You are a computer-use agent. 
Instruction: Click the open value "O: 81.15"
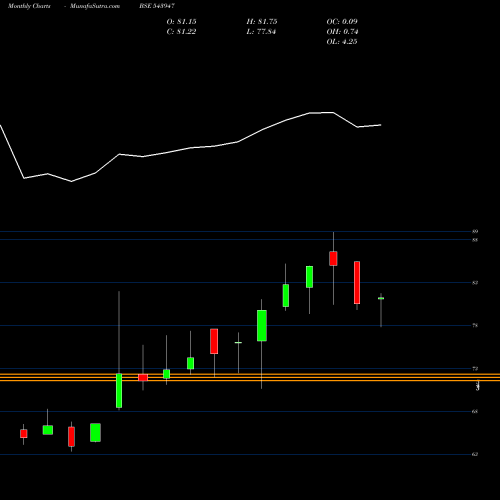click(x=181, y=22)
